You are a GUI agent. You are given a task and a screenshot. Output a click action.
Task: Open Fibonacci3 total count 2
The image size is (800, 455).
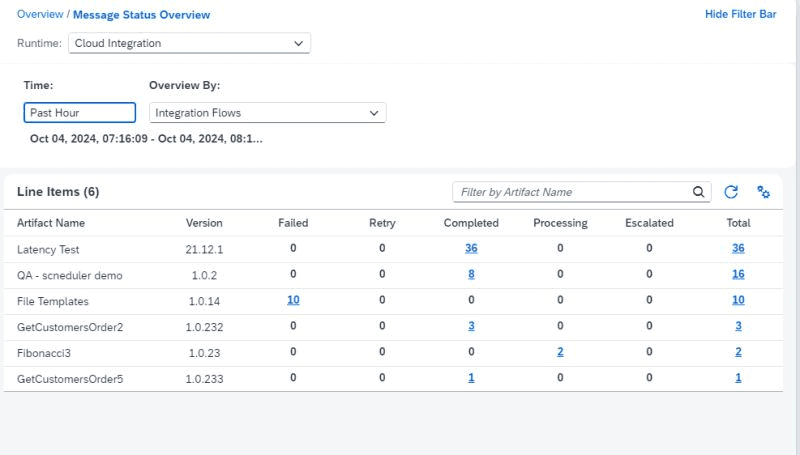coord(738,352)
